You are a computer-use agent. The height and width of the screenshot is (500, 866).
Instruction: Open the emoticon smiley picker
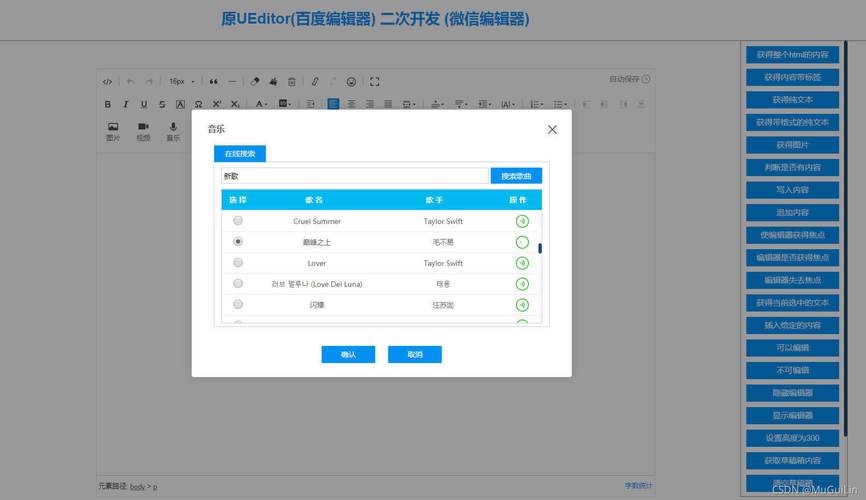click(x=351, y=82)
